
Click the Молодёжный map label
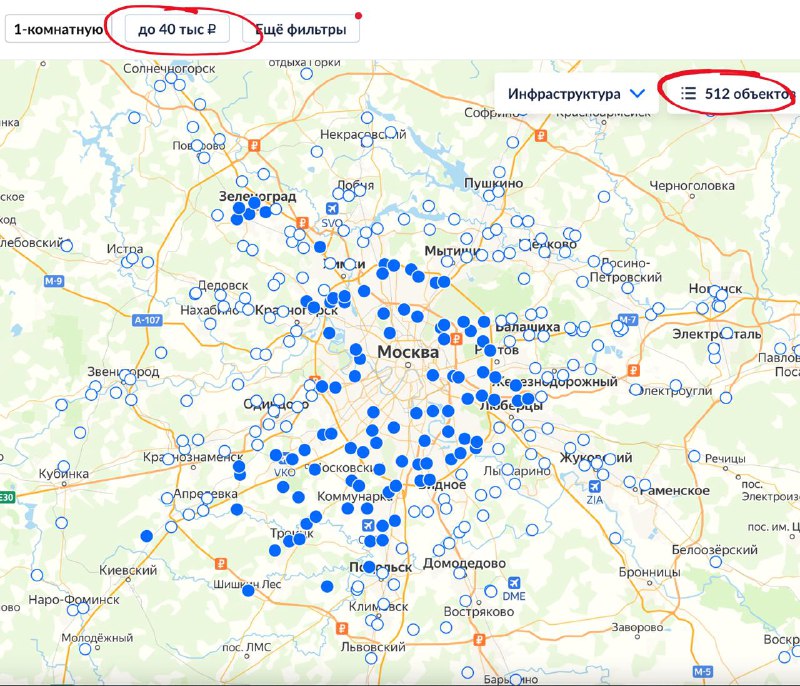(x=97, y=638)
